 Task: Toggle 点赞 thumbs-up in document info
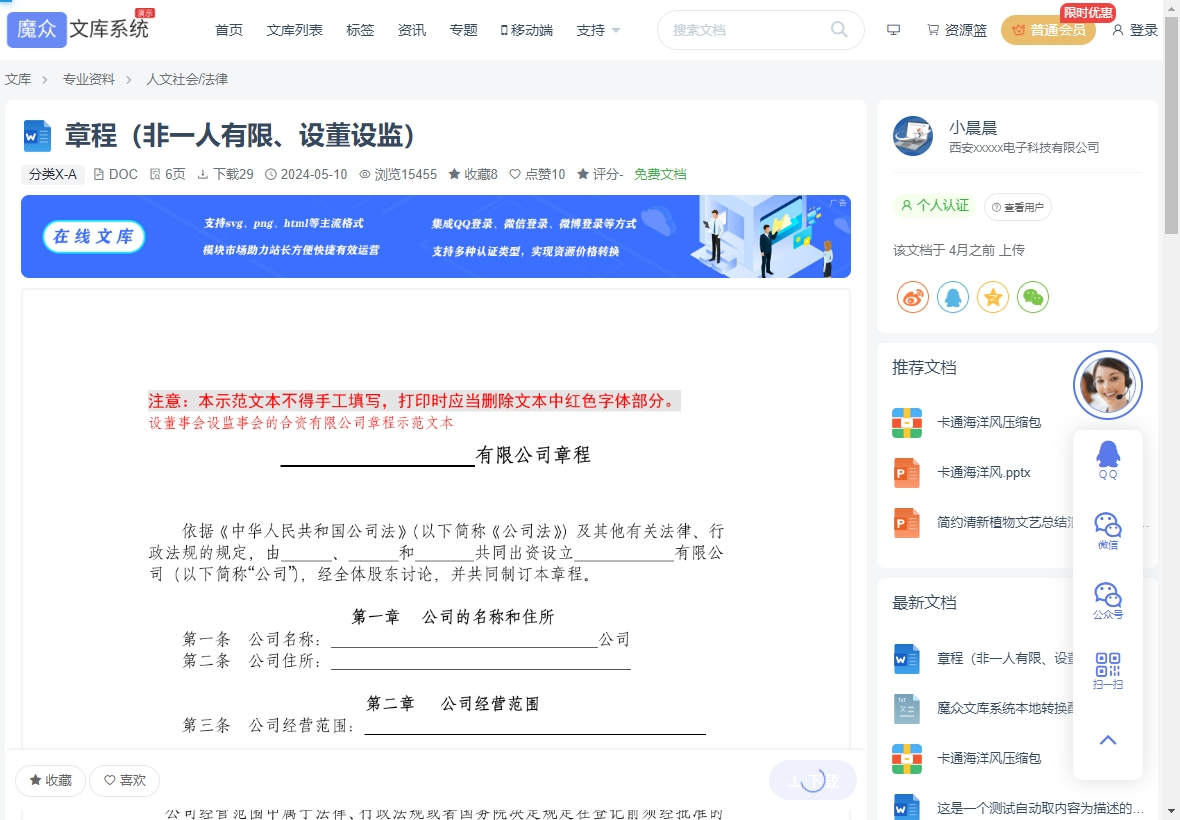click(537, 174)
